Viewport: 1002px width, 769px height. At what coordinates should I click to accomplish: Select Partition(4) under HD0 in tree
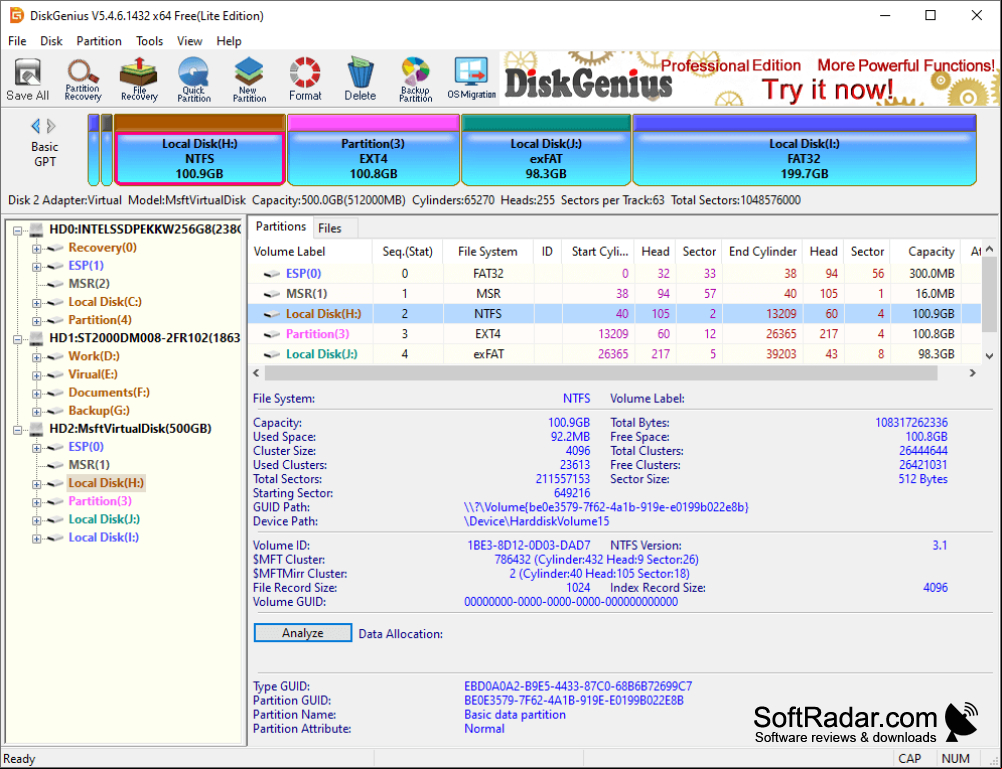[100, 320]
